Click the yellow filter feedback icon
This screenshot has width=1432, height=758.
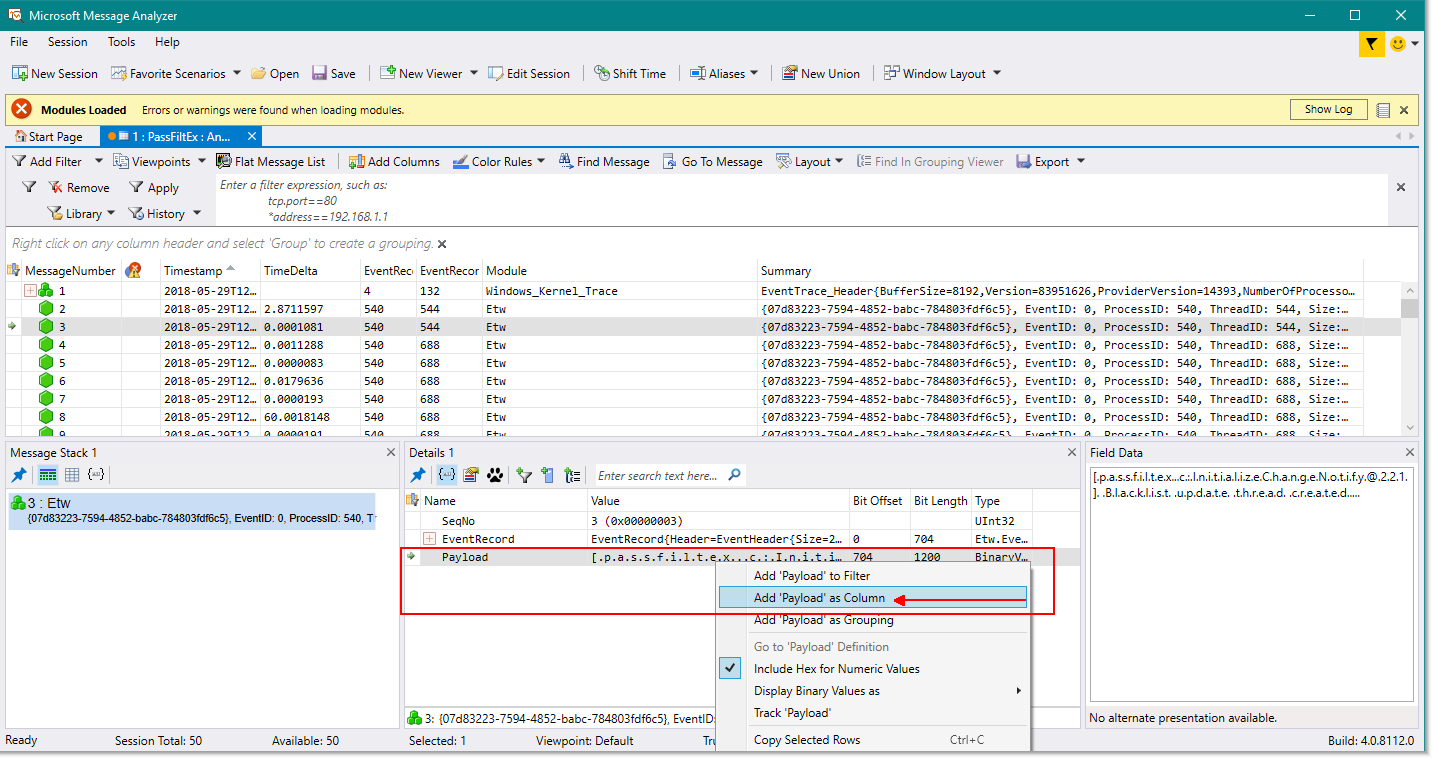coord(1371,44)
